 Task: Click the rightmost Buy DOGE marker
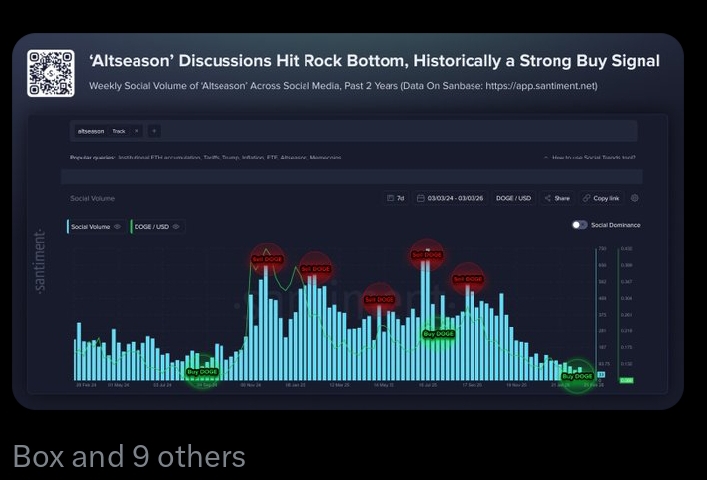click(577, 376)
